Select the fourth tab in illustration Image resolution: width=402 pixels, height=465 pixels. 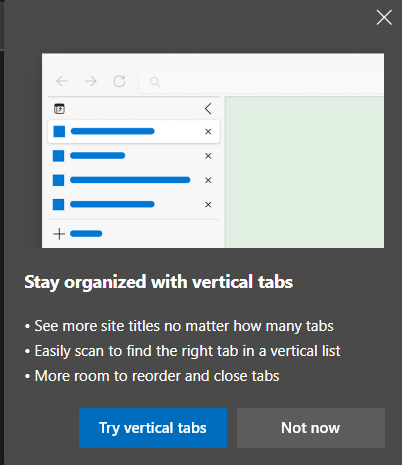(x=134, y=204)
